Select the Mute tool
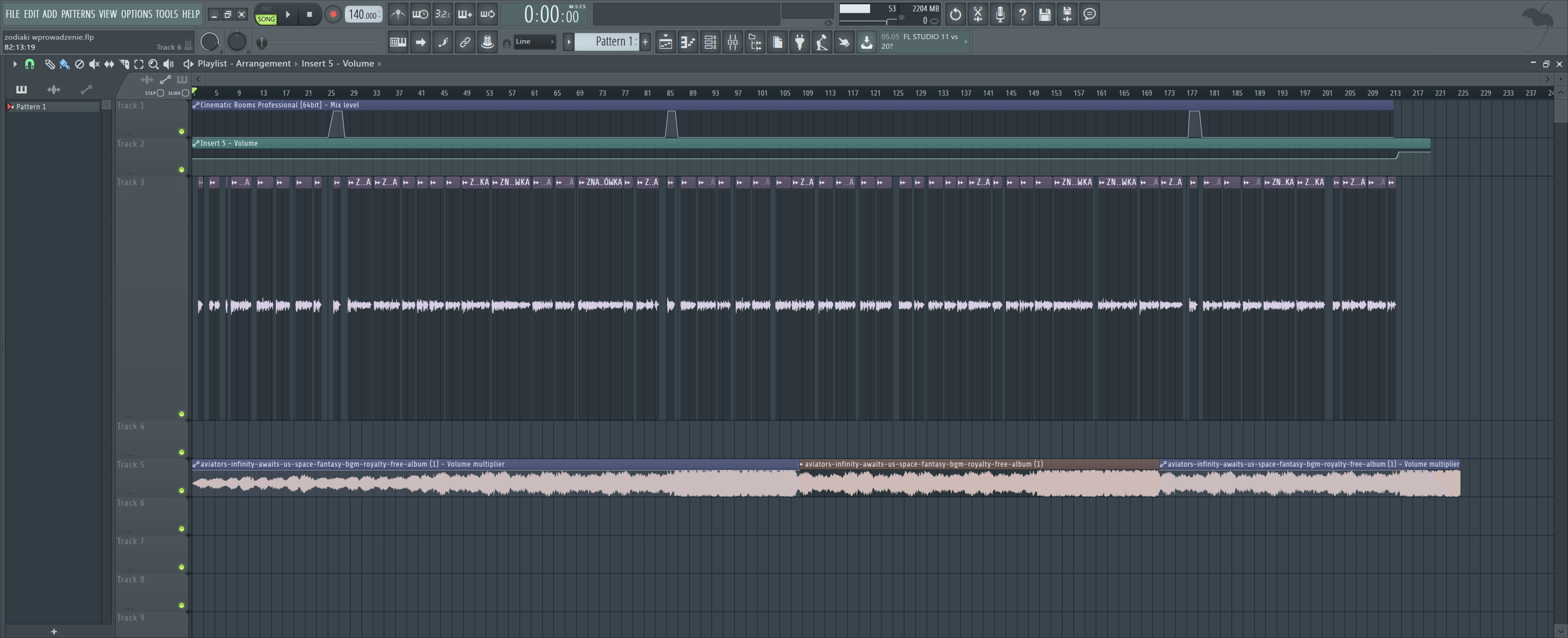 point(94,64)
